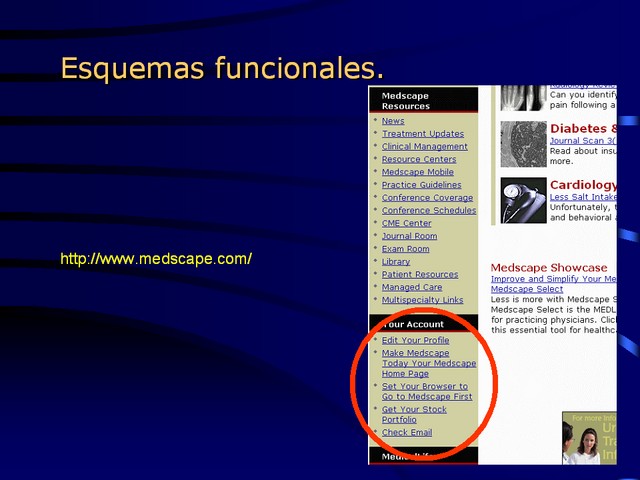The height and width of the screenshot is (480, 640).
Task: Visit the CME Center link
Action: 407,223
